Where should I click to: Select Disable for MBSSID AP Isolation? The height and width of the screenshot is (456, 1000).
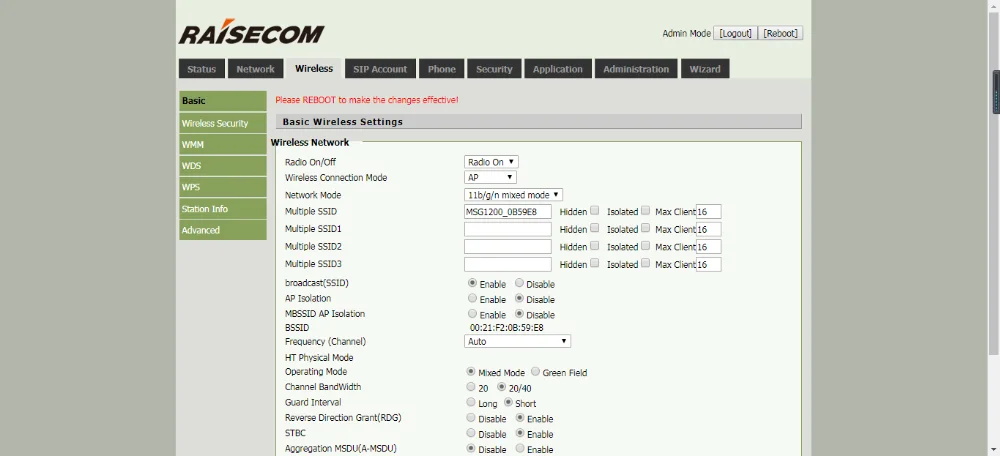[519, 314]
